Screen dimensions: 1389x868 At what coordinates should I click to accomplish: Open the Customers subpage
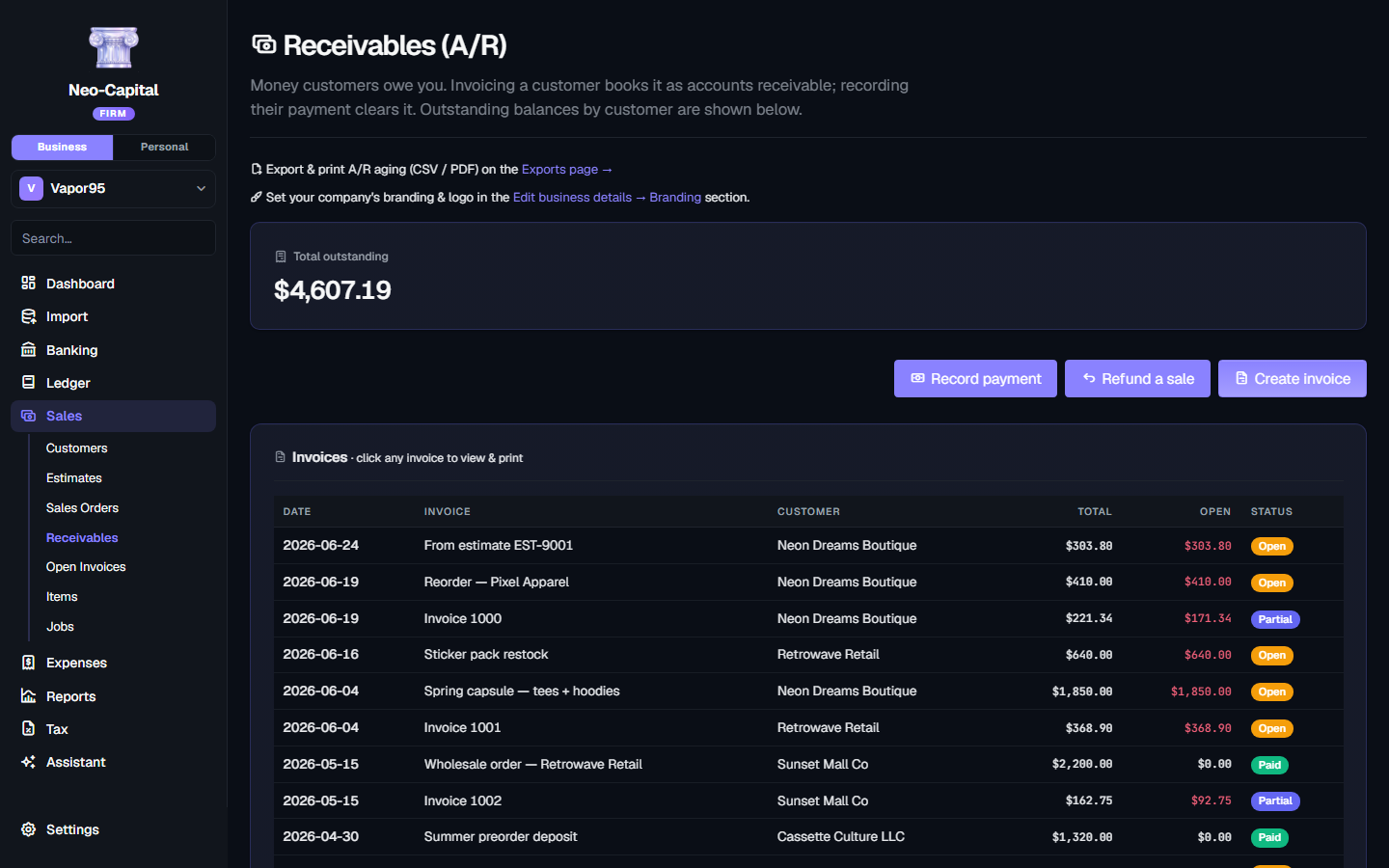click(x=76, y=448)
